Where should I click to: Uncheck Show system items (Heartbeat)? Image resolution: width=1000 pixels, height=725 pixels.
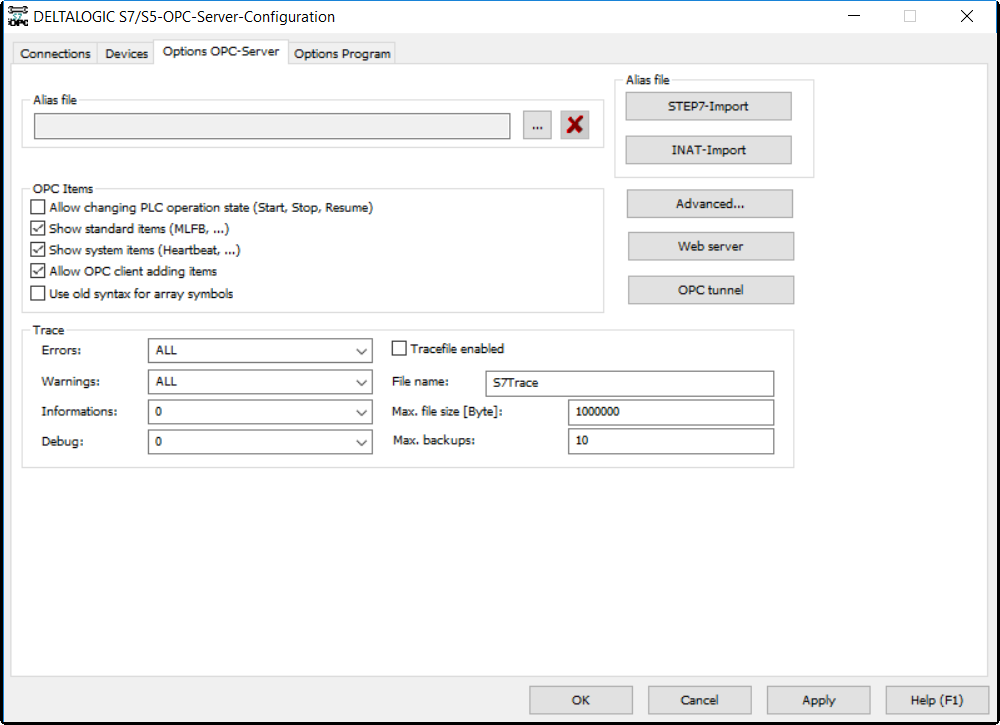pos(38,249)
